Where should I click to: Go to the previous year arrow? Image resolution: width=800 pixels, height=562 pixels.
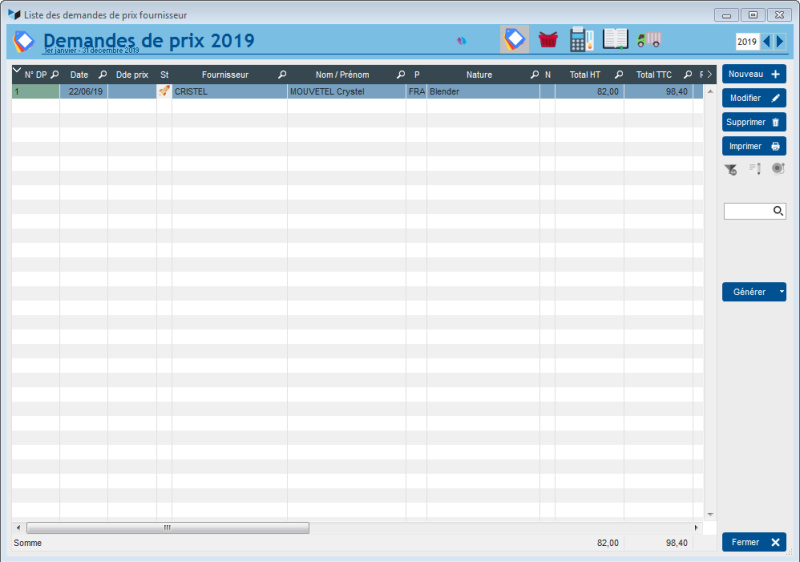pyautogui.click(x=767, y=41)
